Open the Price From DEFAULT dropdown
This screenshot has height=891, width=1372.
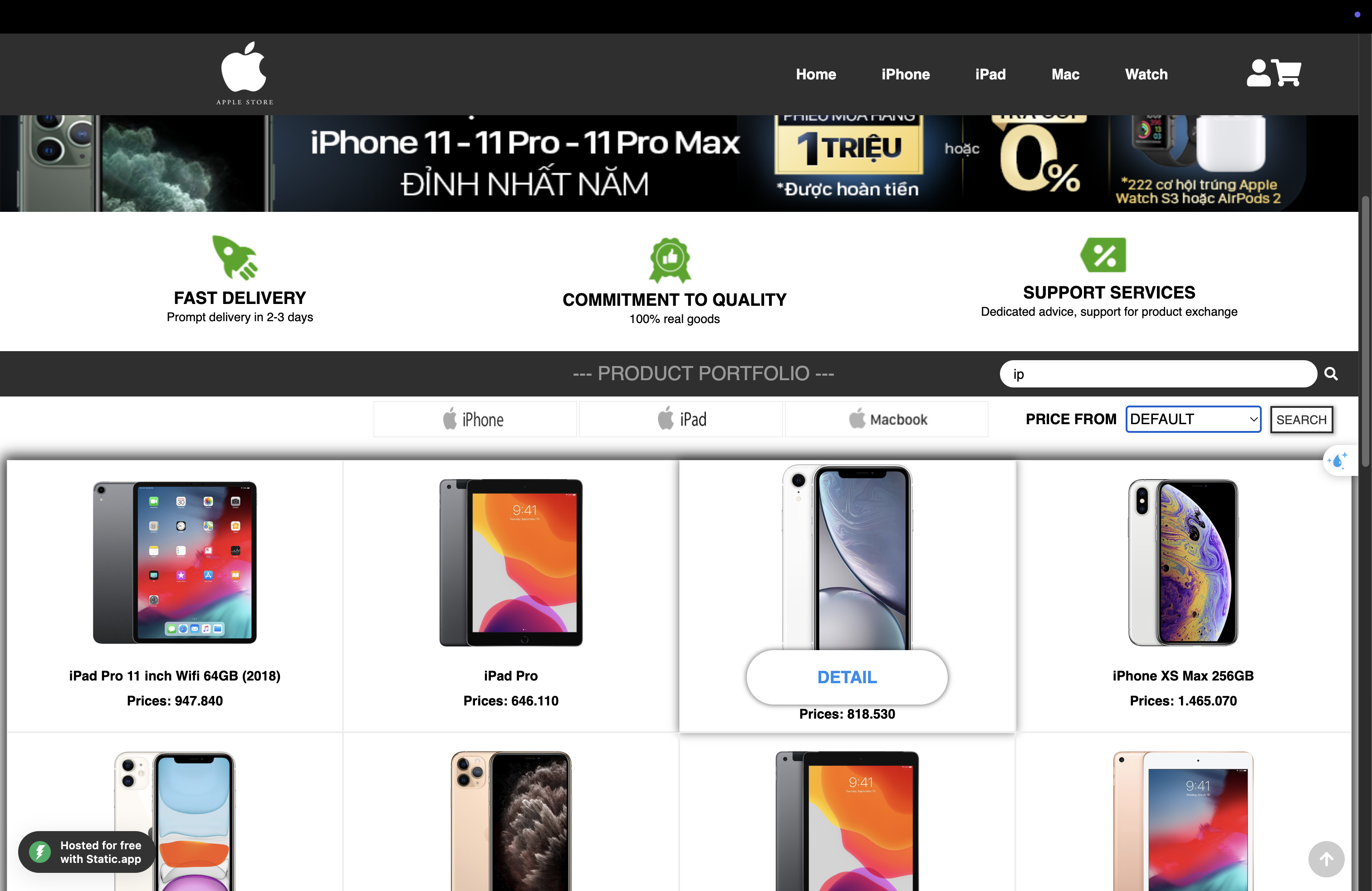[1193, 419]
